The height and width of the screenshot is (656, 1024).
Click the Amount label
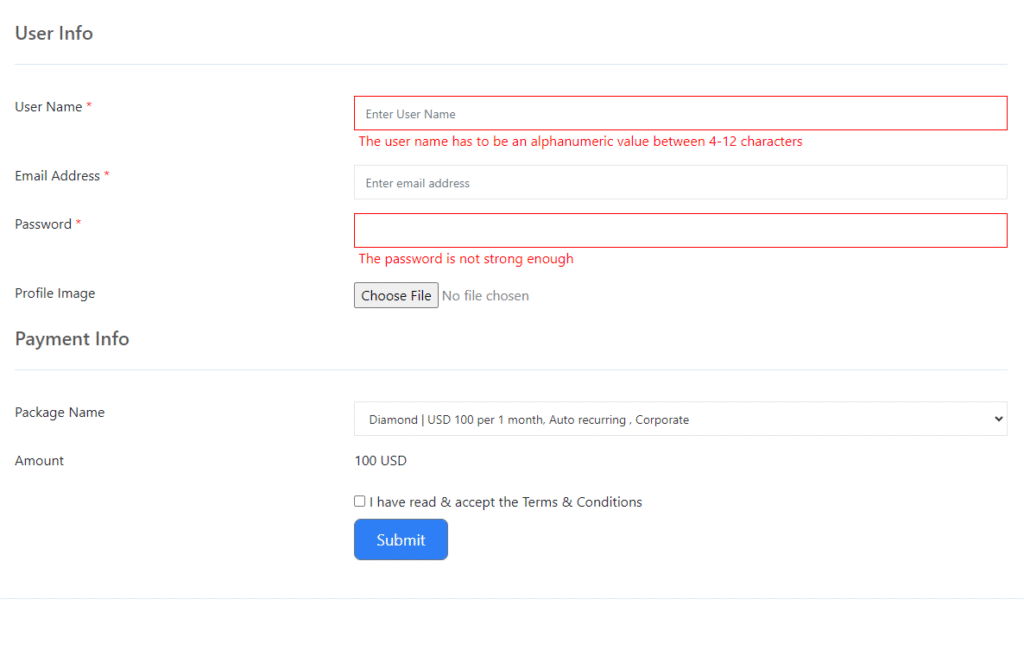click(x=39, y=461)
